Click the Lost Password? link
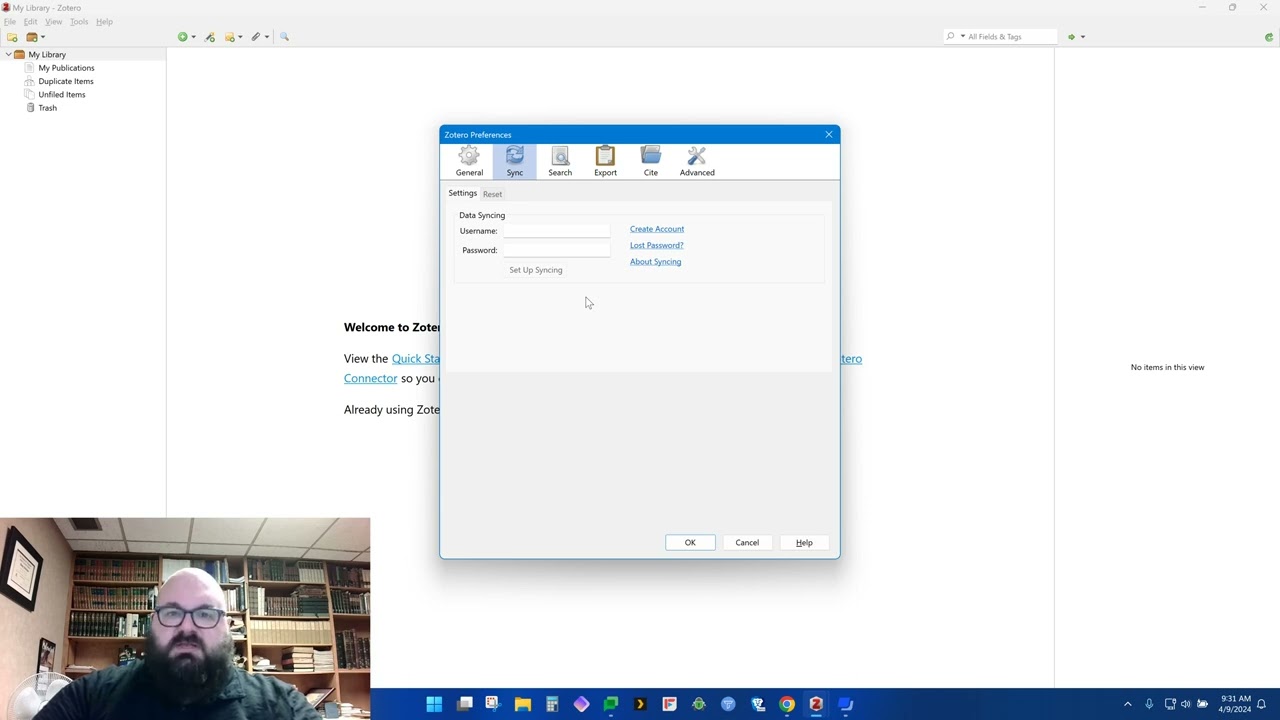 tap(657, 245)
